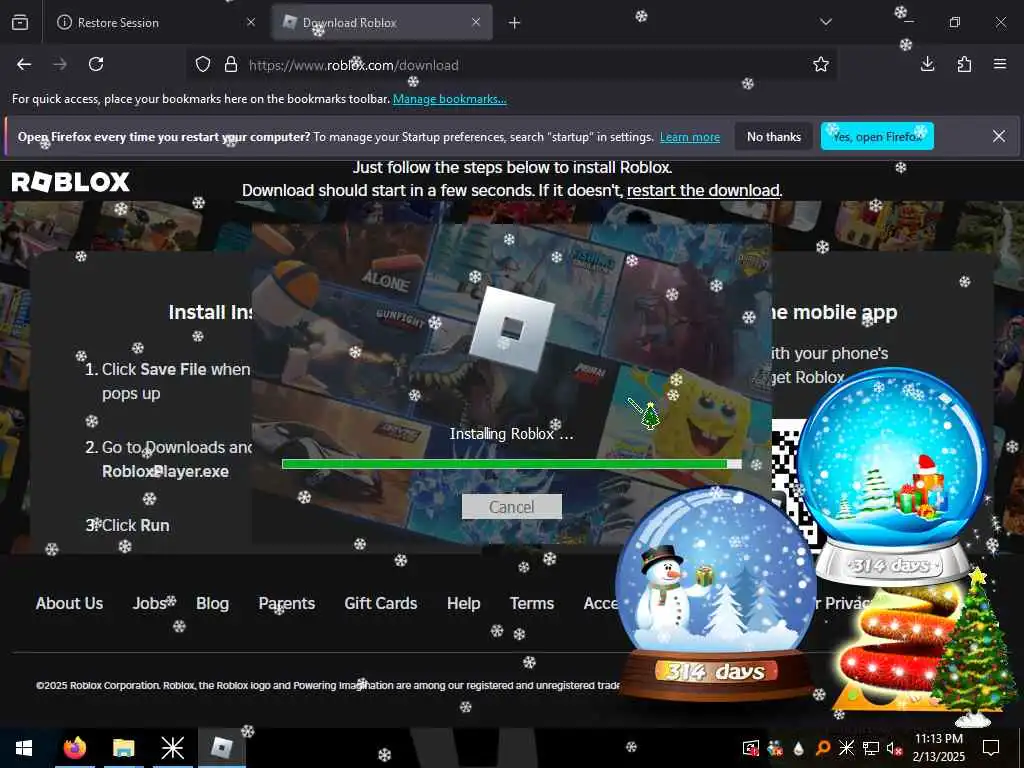
Task: Click the snowflake app taskbar icon
Action: pyautogui.click(x=172, y=748)
